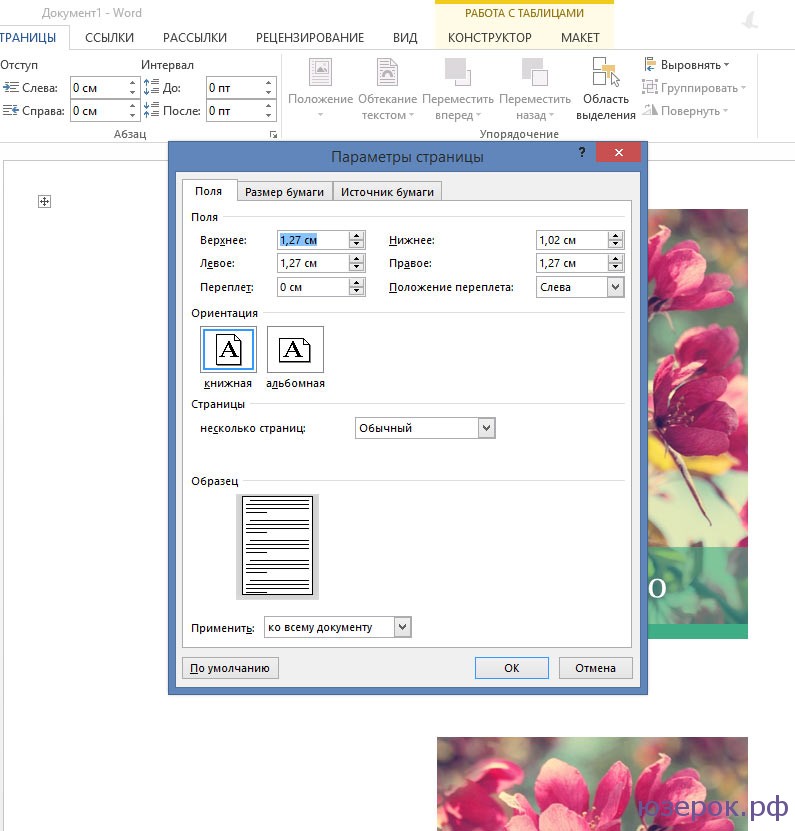Expand the Повернуть dropdown arrow
This screenshot has height=831, width=795.
pos(726,110)
